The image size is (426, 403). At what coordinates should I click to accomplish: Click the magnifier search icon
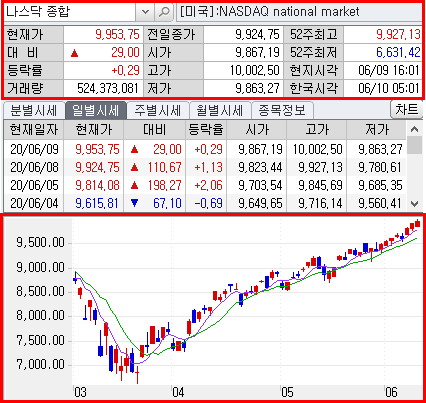coord(164,12)
